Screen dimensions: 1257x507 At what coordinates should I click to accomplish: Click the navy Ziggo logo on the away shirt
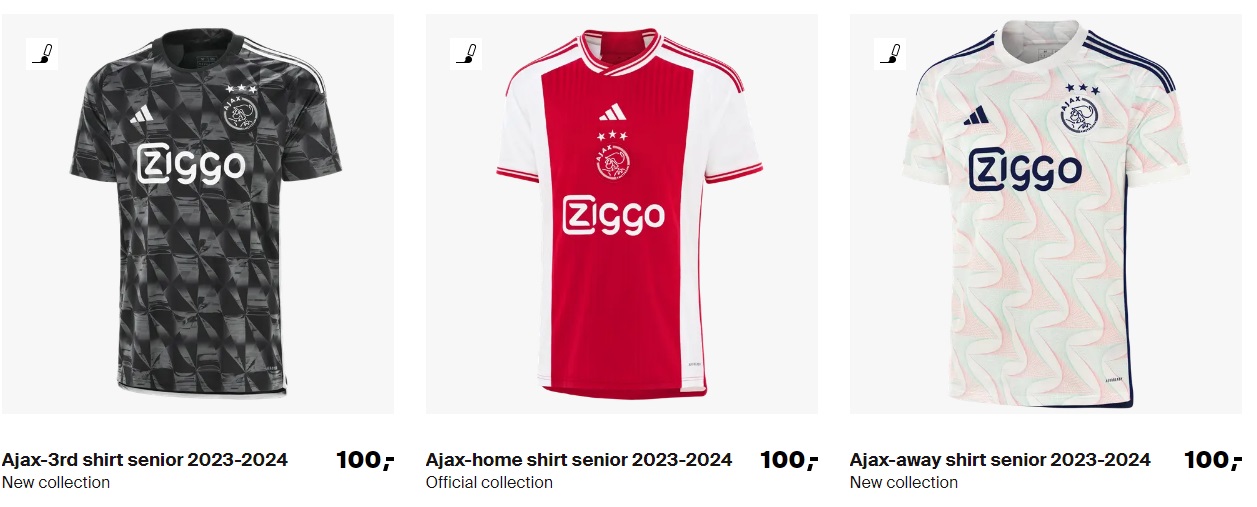point(1025,168)
